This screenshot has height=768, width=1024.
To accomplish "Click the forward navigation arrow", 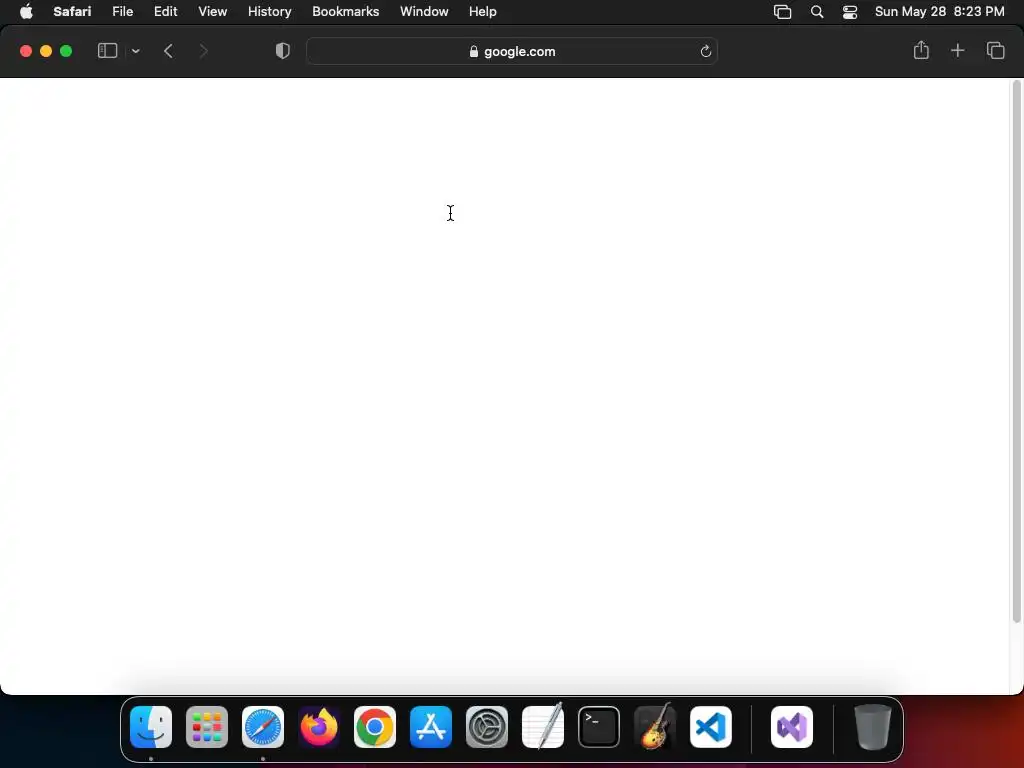I will 203,51.
